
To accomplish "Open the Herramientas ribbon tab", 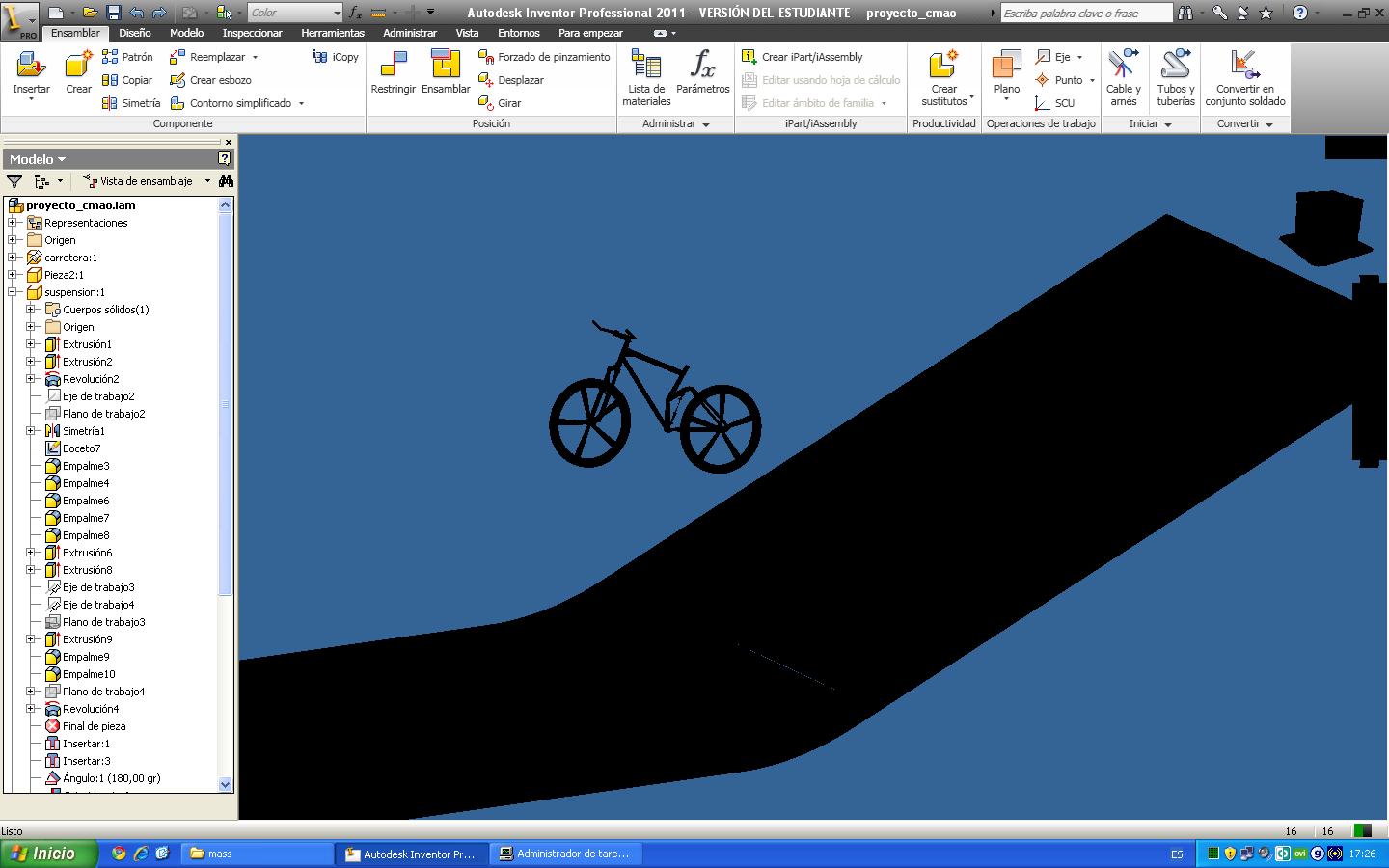I will (x=333, y=33).
